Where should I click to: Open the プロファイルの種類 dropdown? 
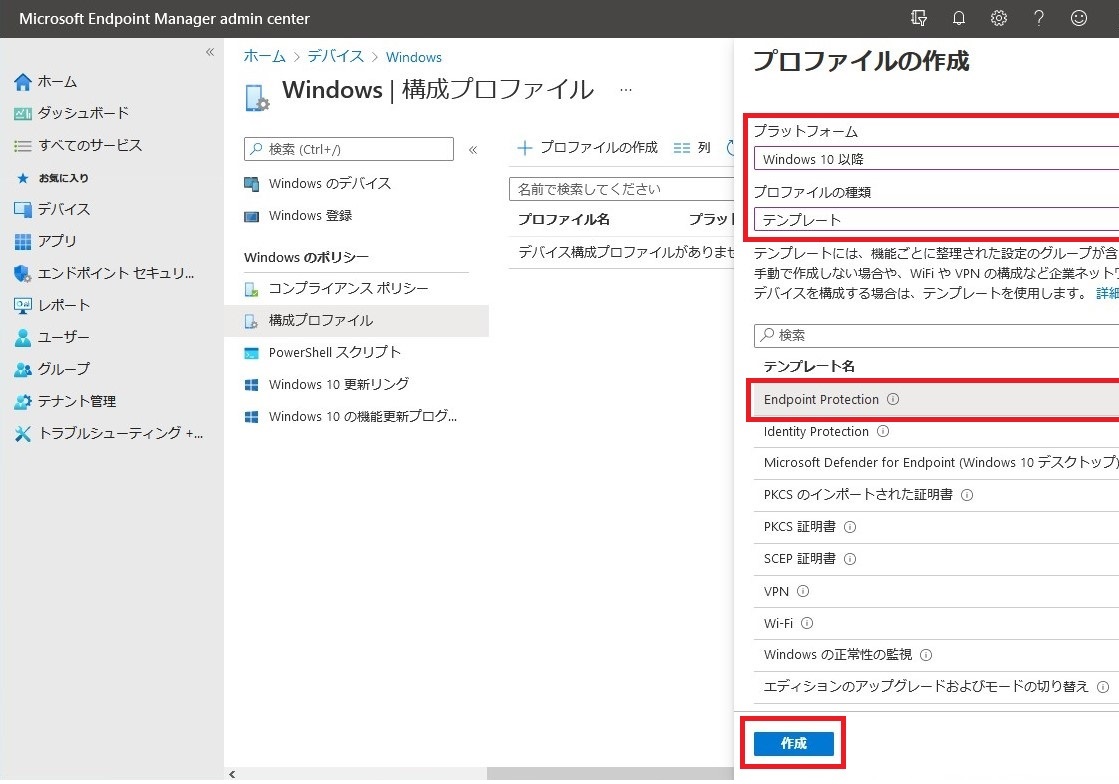936,219
